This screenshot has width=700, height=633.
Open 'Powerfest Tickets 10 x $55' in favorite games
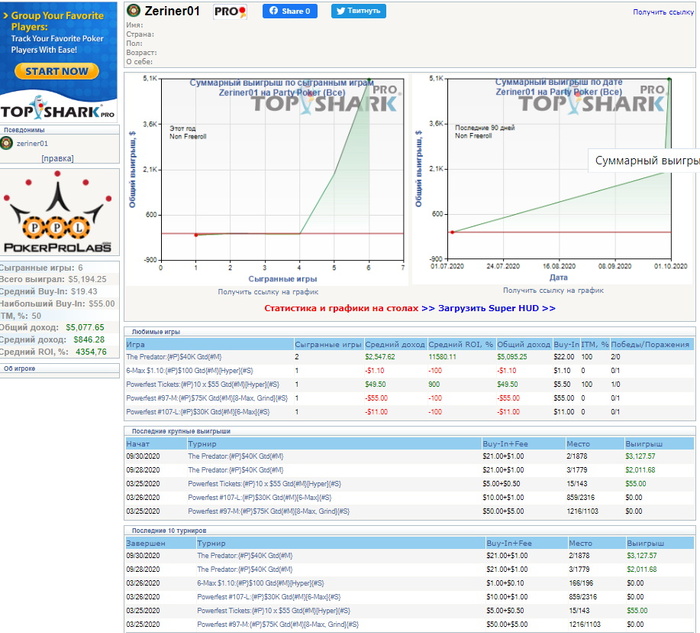click(203, 385)
